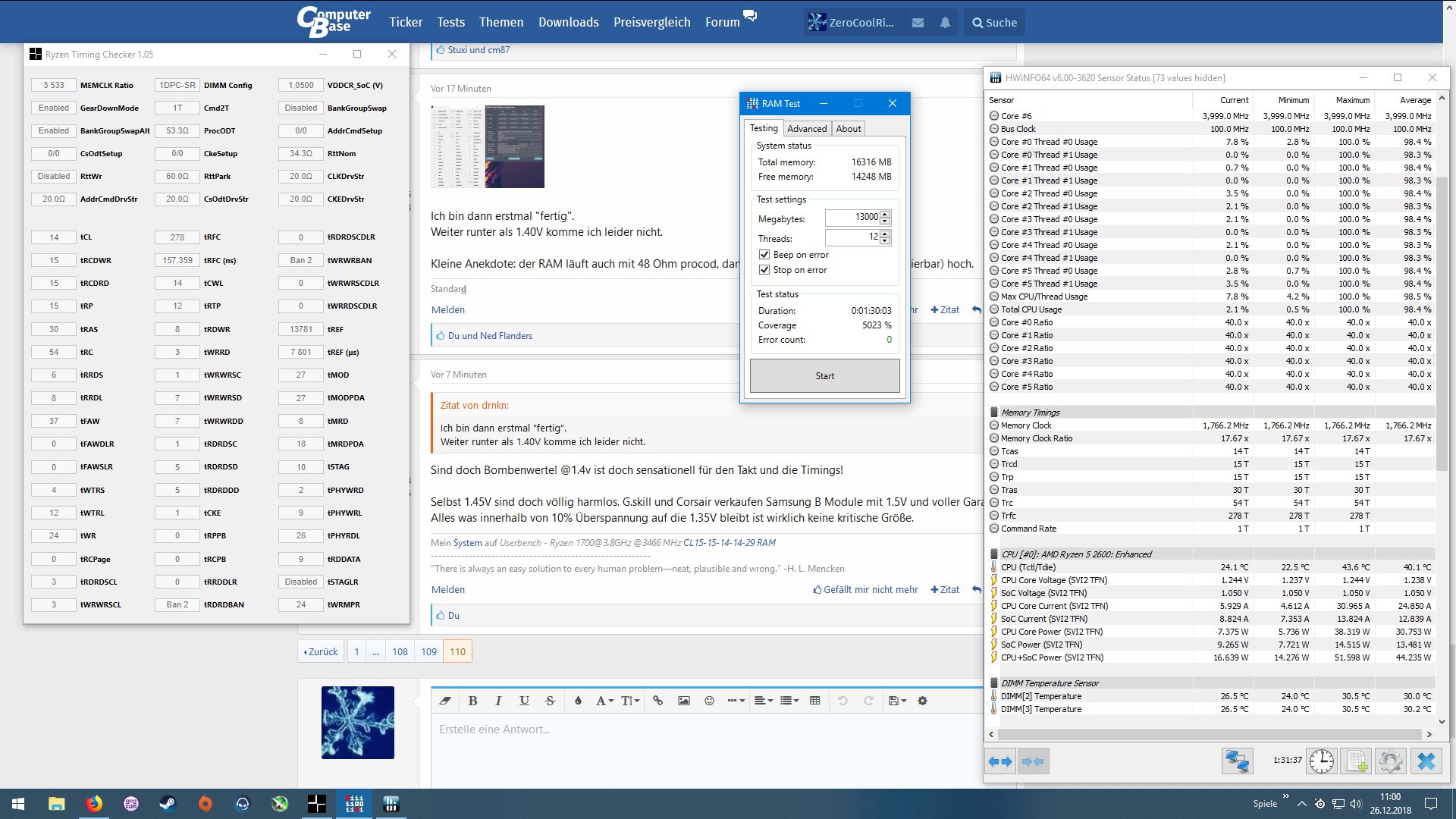This screenshot has width=1456, height=819.
Task: Open save draft dropdown in editor
Action: click(x=897, y=701)
